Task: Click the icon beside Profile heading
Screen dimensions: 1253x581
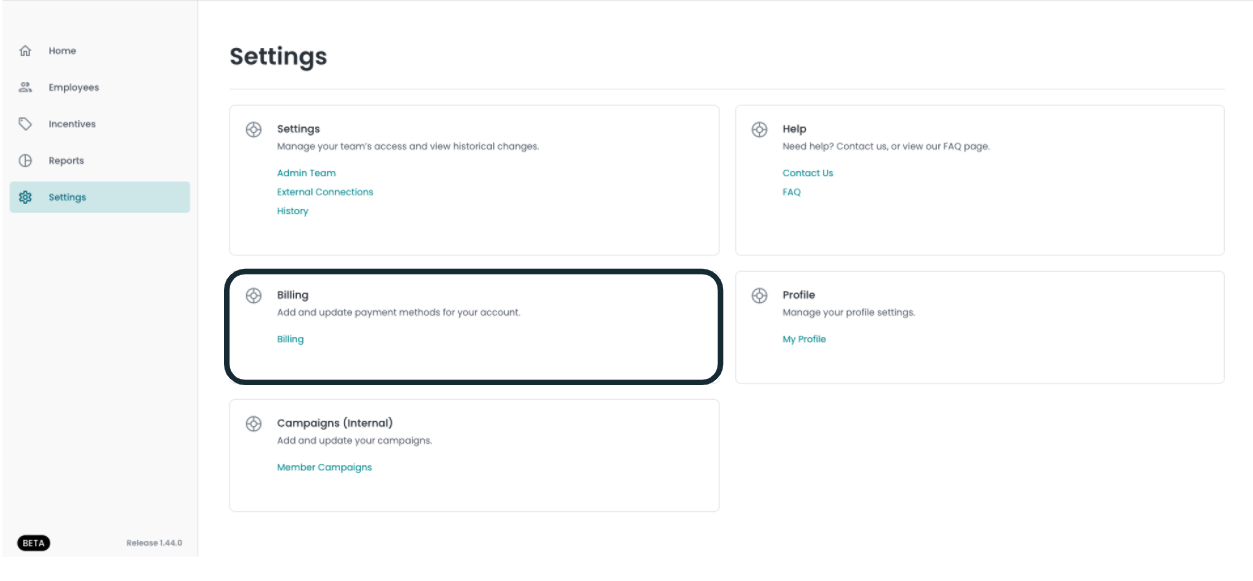Action: 760,296
